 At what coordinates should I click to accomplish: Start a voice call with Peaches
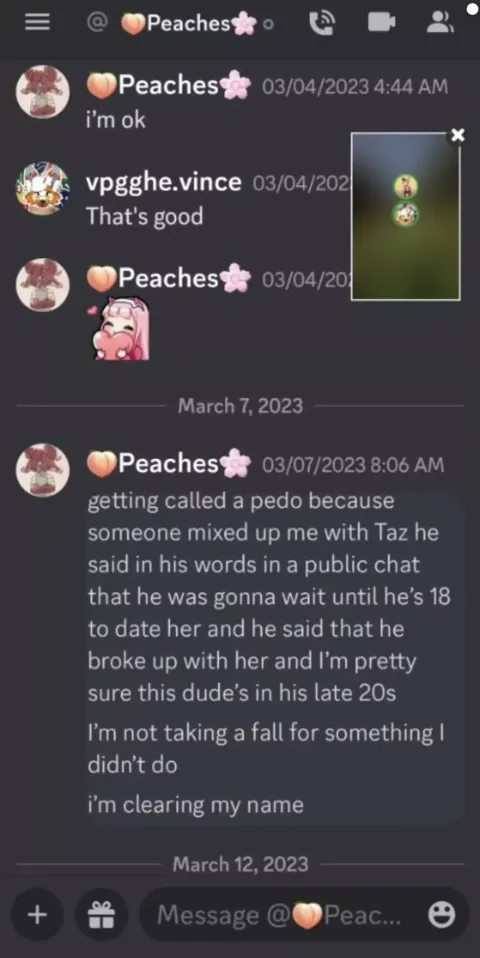(321, 23)
